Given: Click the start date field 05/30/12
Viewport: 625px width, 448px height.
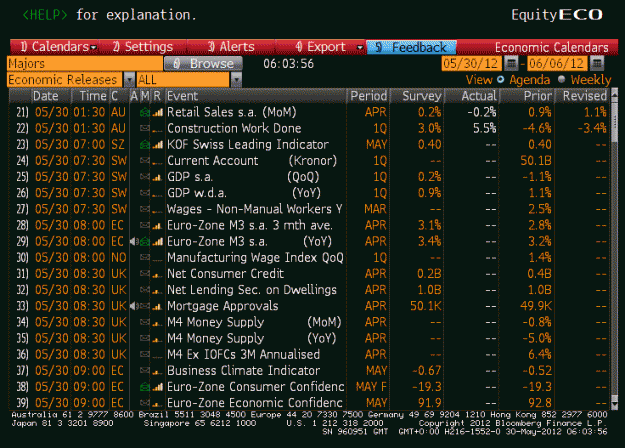Looking at the screenshot, I should point(471,63).
